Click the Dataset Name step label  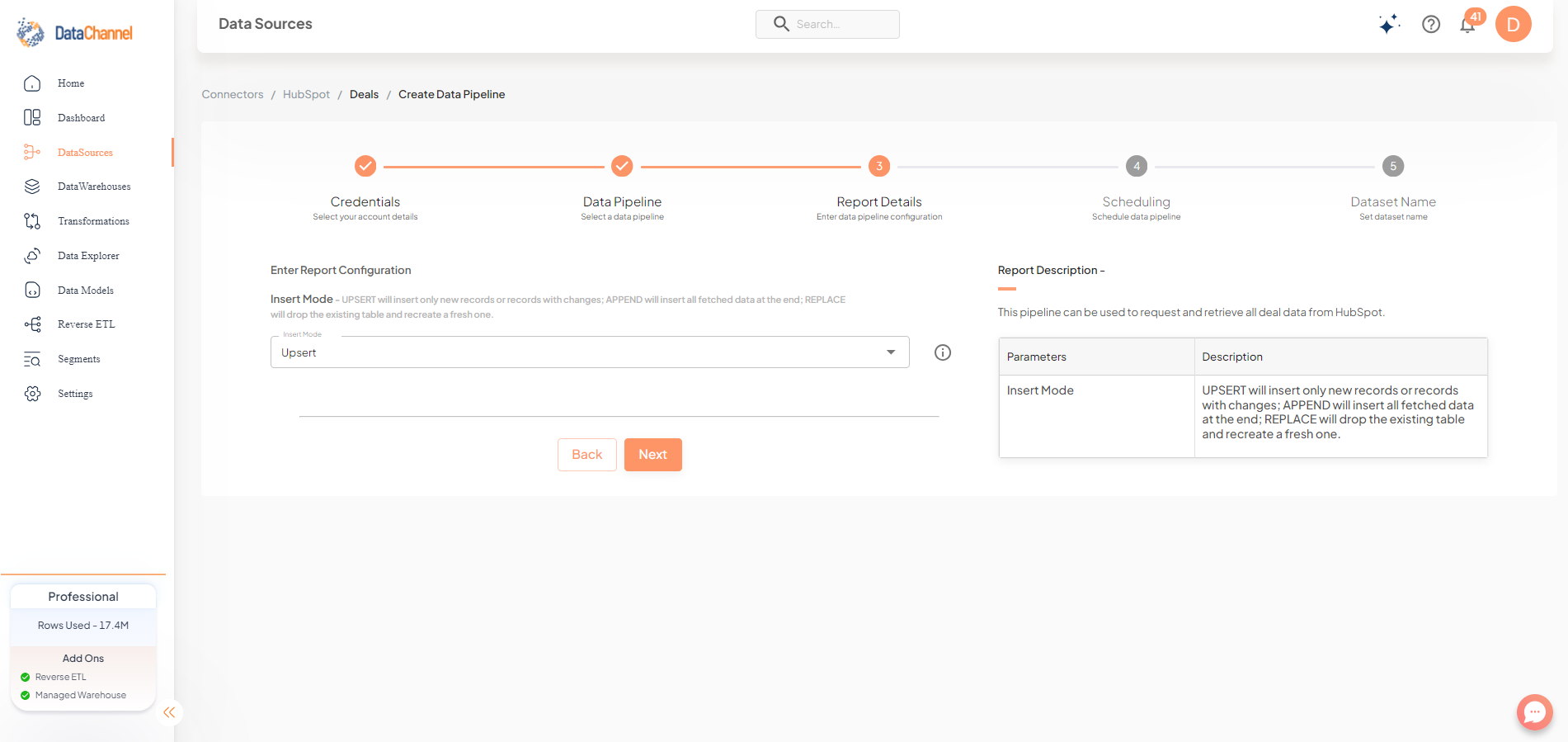pos(1393,201)
